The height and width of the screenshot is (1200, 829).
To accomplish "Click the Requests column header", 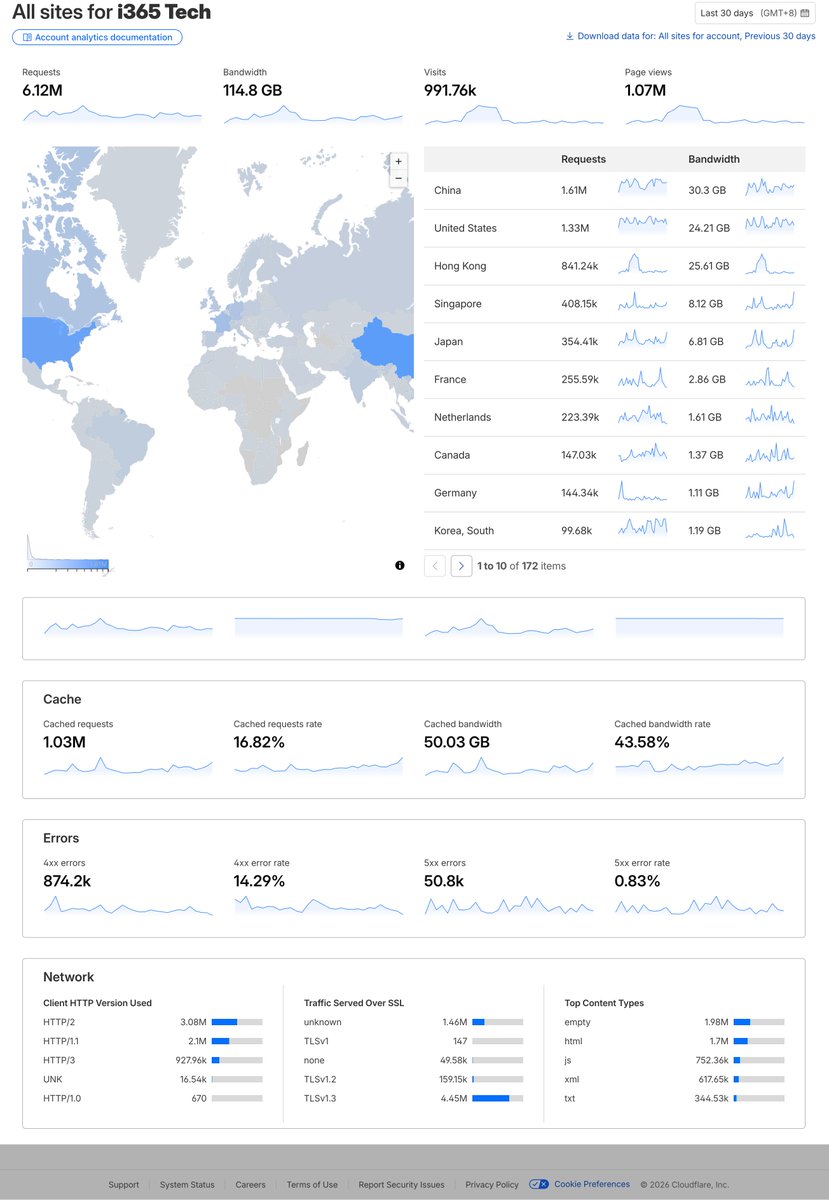I will coord(583,159).
